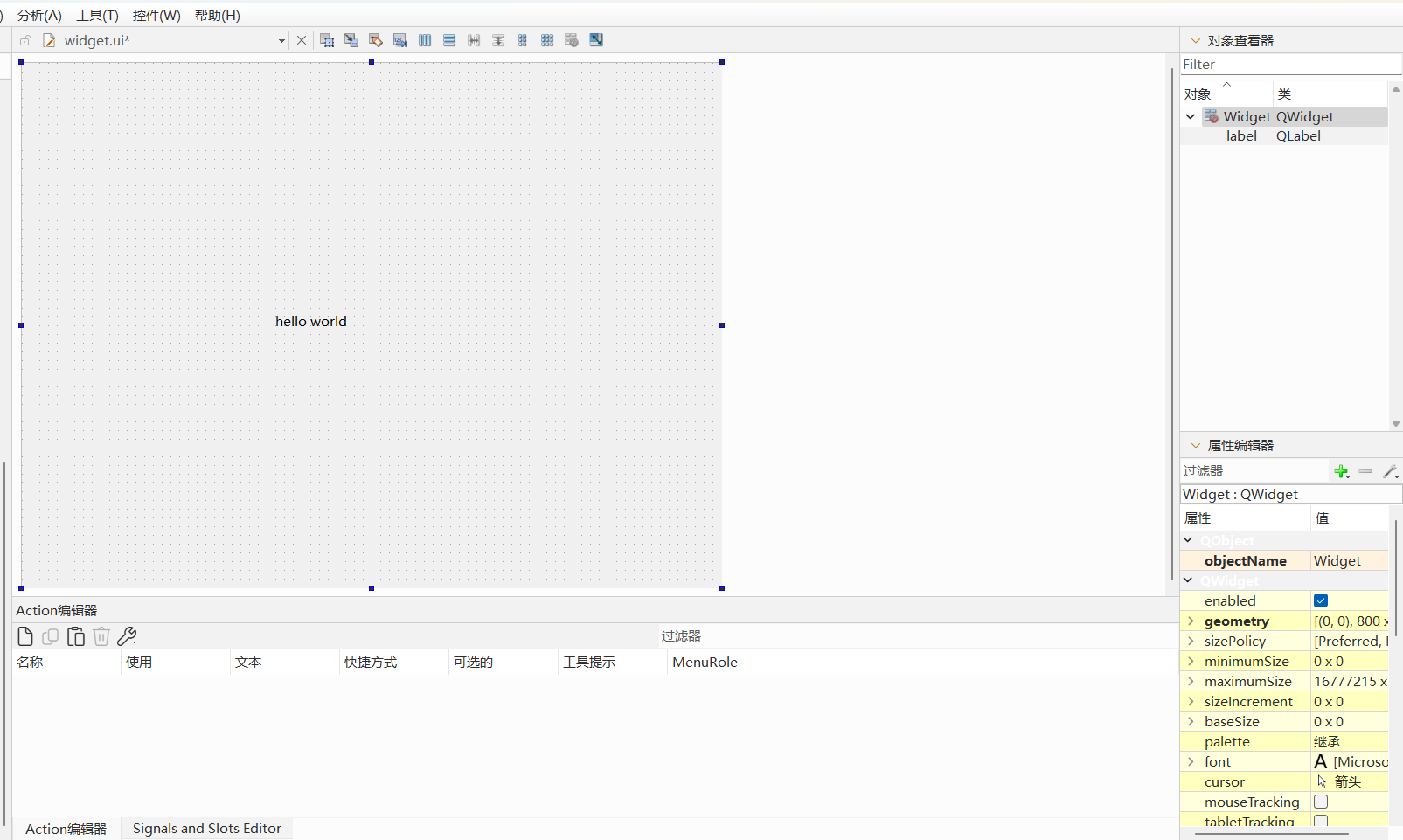The image size is (1403, 840).
Task: Expand the geometry property row
Action: (1191, 621)
